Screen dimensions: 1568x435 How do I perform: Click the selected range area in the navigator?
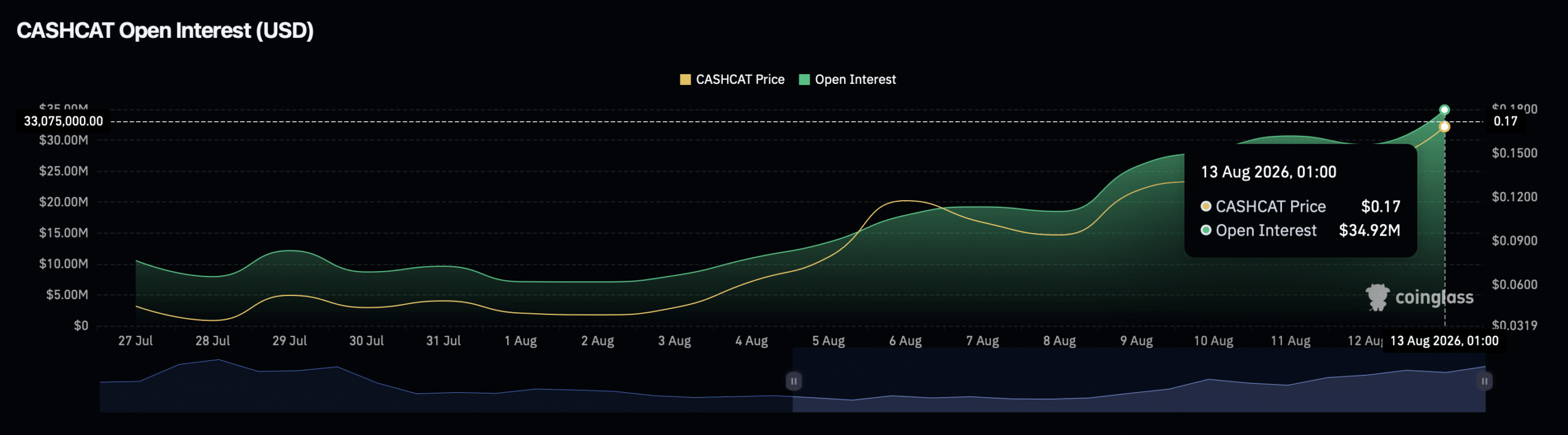point(1139,380)
